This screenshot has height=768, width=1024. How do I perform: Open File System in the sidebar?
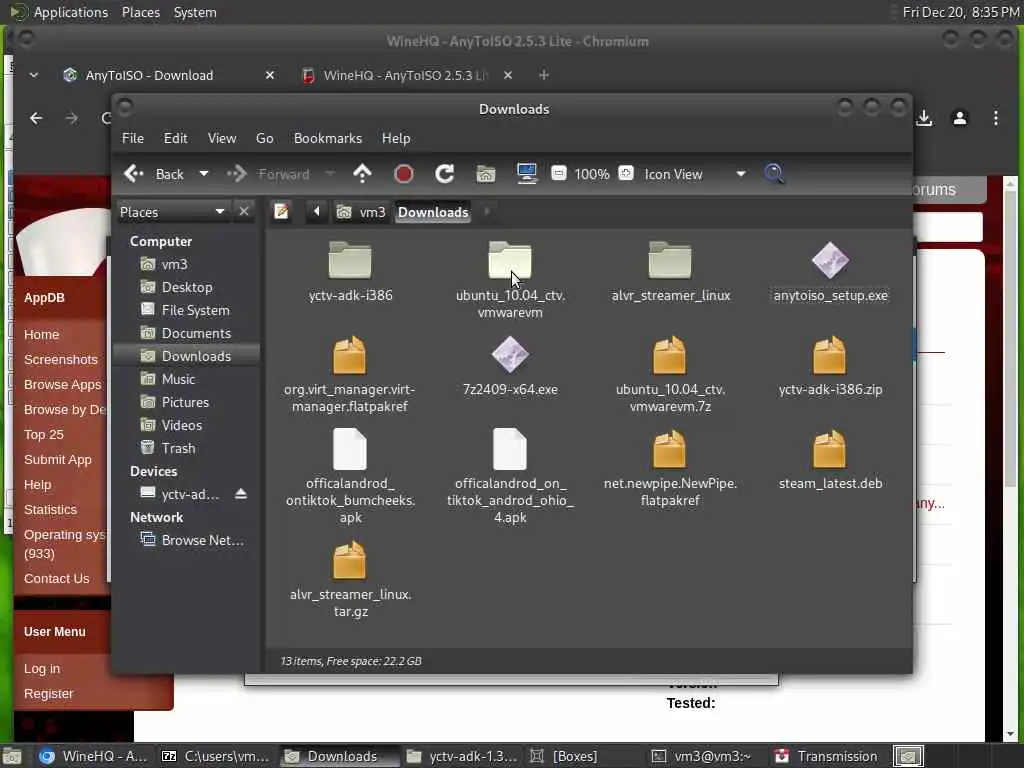[195, 310]
